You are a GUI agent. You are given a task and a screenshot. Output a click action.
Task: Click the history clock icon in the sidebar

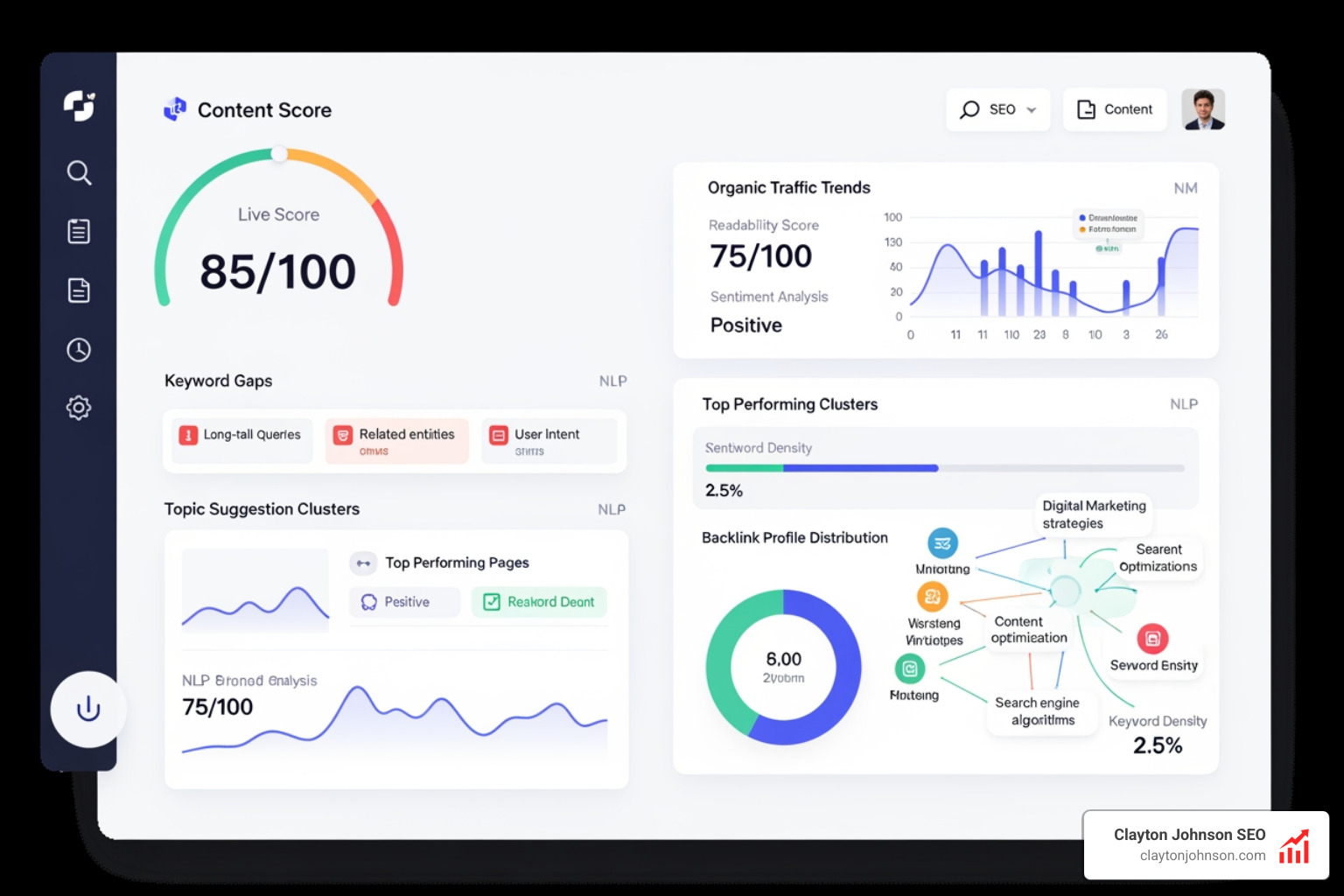79,349
